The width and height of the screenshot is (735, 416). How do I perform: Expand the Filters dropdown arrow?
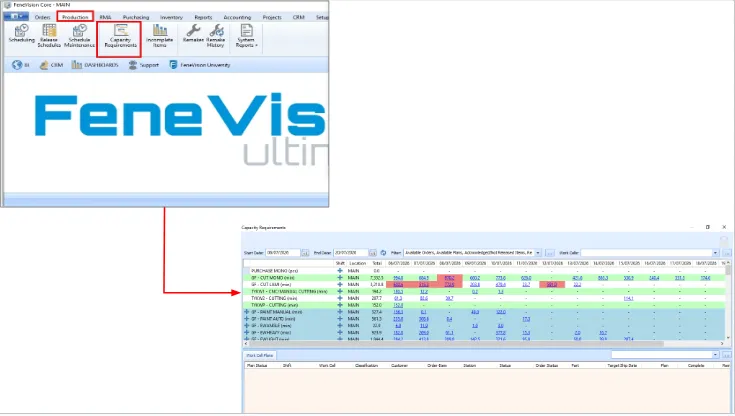pyautogui.click(x=538, y=253)
